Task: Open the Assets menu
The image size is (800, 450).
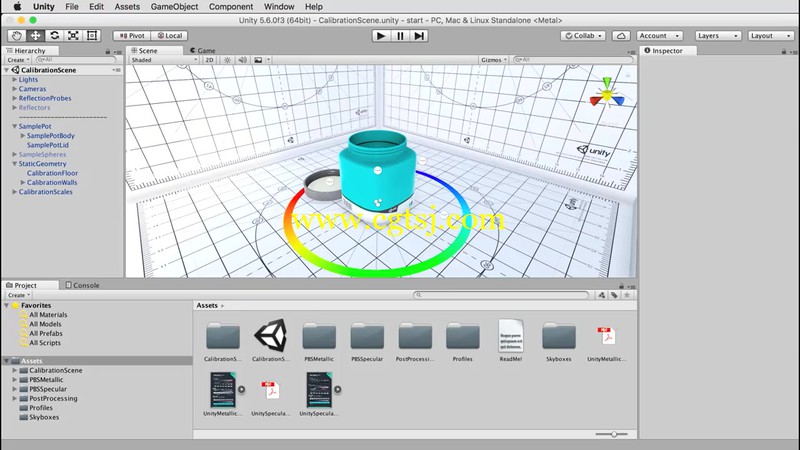Action: pos(127,7)
